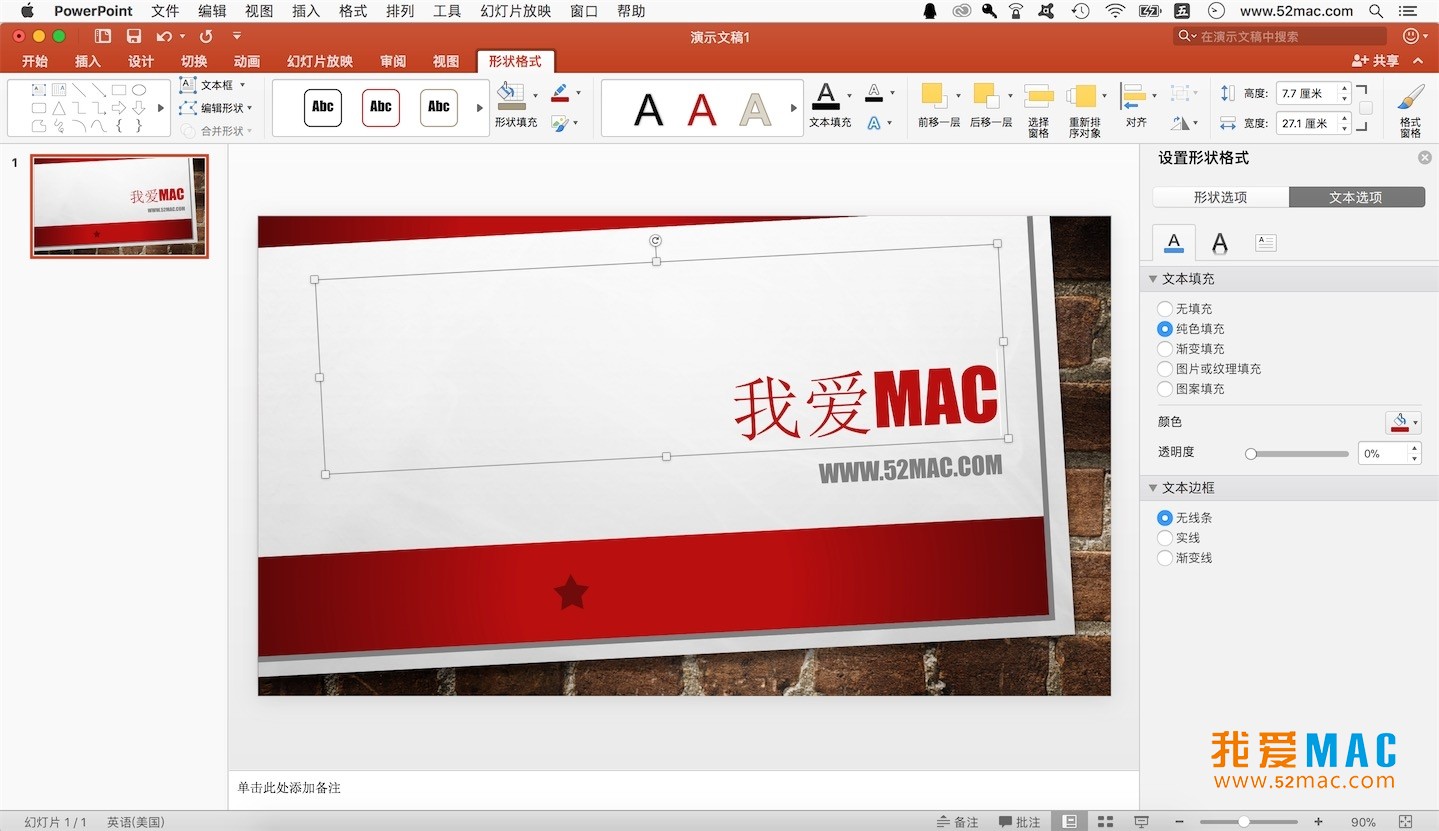Open the Transitions (切换) ribbon tab

pos(194,61)
